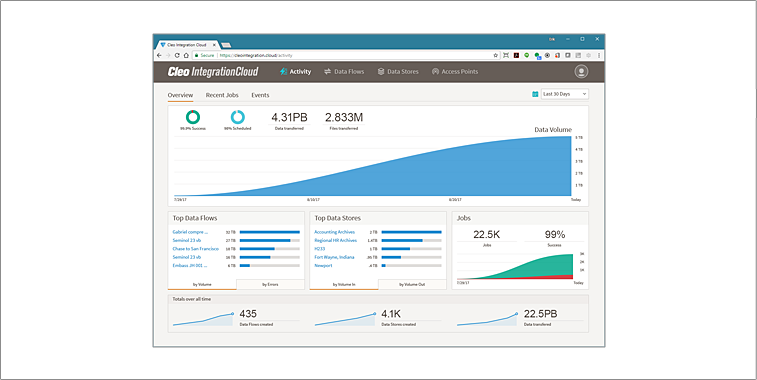Click the screen-capture extension icon beside star
The height and width of the screenshot is (380, 757).
coord(506,56)
